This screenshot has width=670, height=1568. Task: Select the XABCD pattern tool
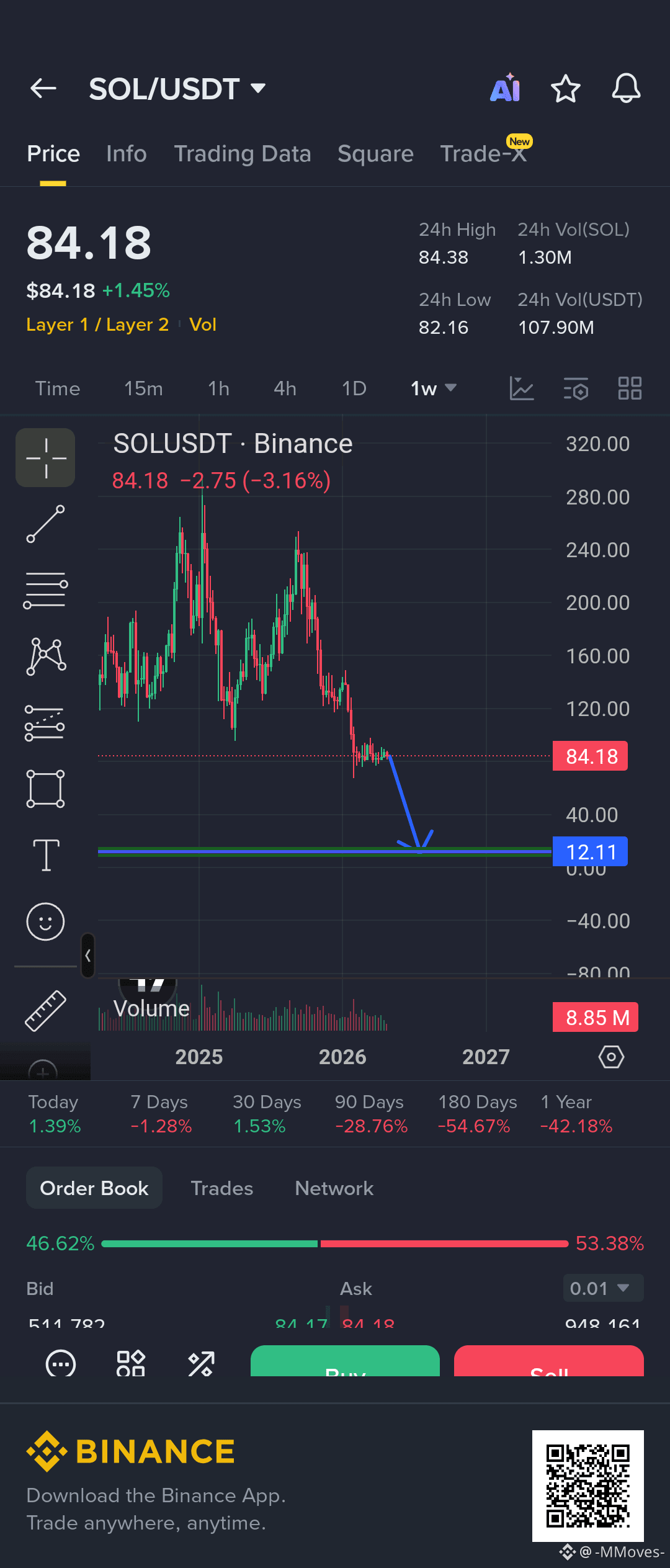coord(46,656)
